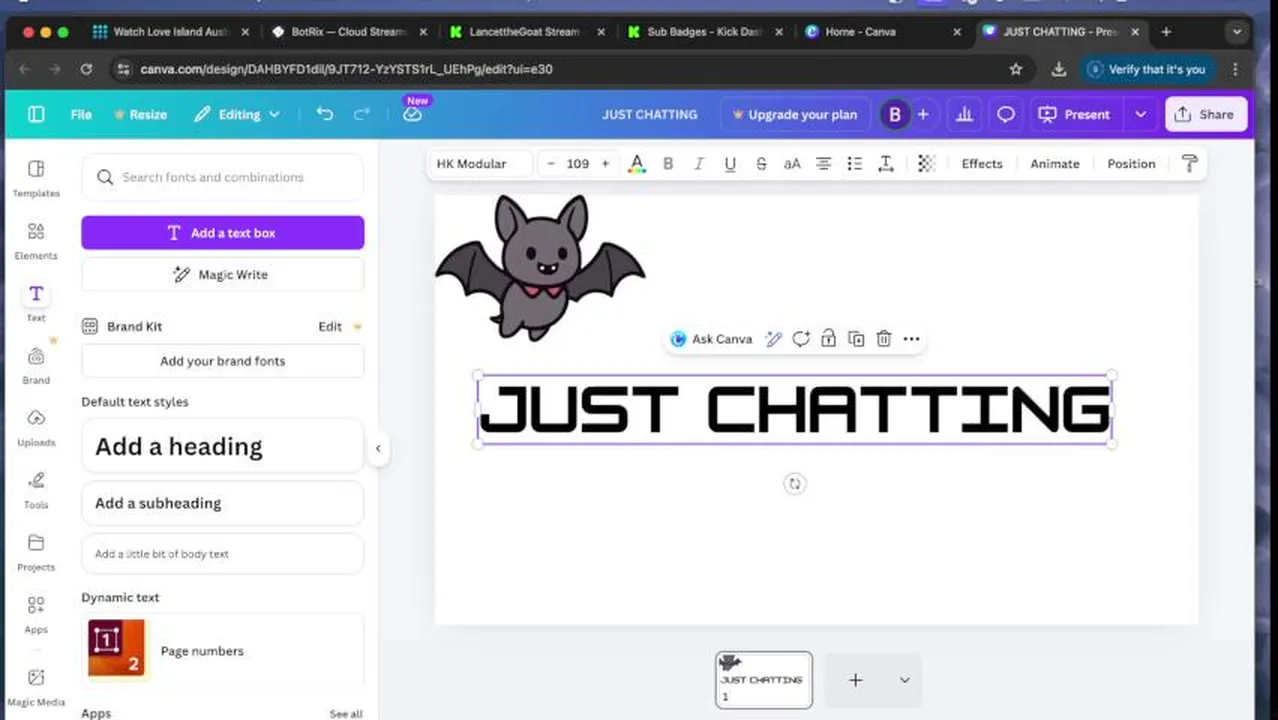Image resolution: width=1278 pixels, height=720 pixels.
Task: Add a little bit of body text
Action: (223, 554)
